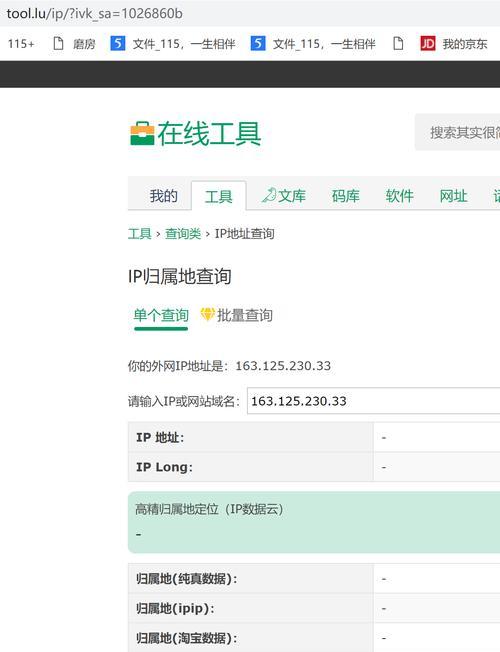Click the IP归属地查询 heading
This screenshot has height=652, width=500.
point(180,277)
